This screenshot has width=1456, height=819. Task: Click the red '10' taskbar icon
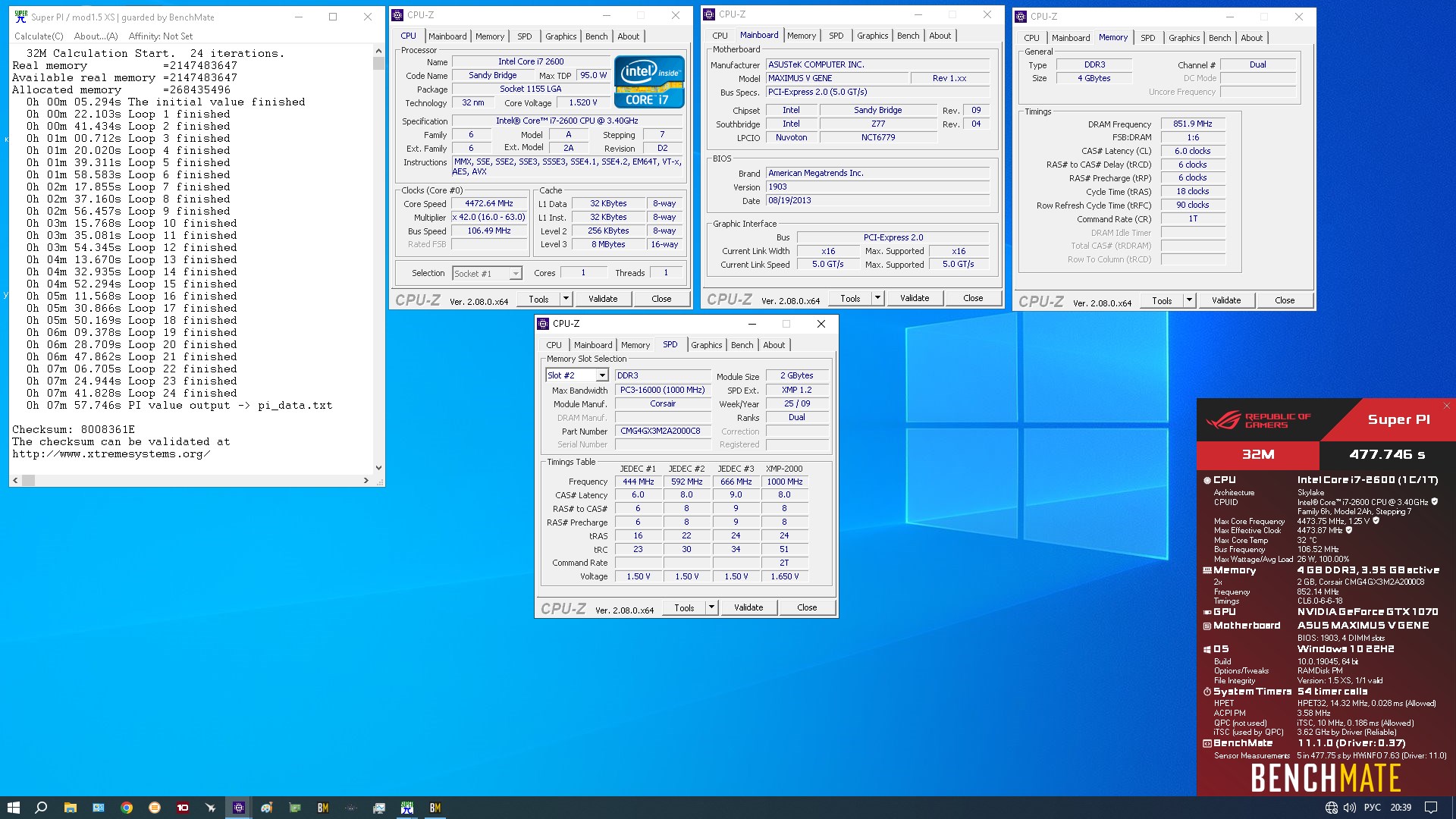click(183, 808)
